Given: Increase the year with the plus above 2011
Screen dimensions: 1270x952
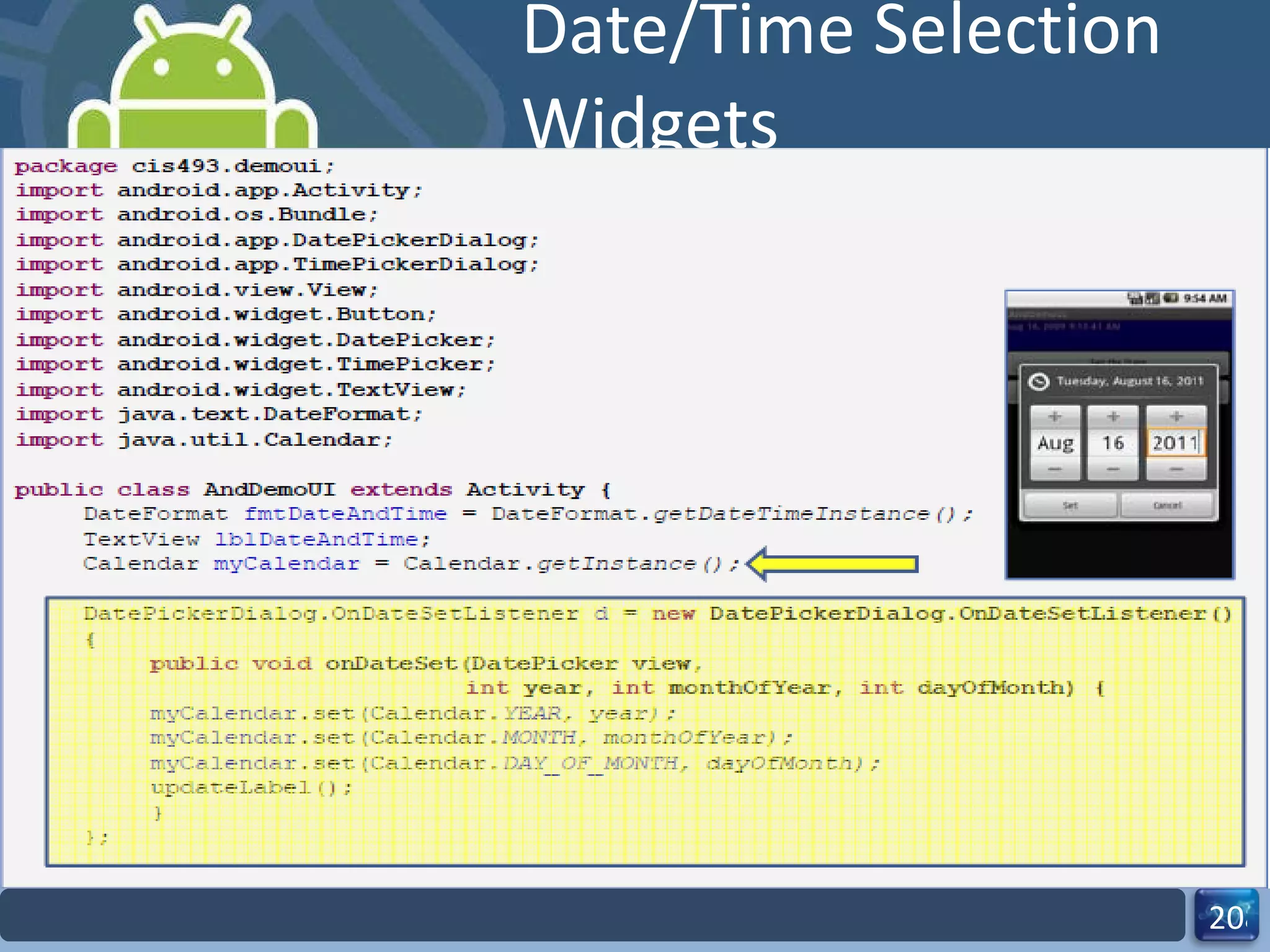Looking at the screenshot, I should coord(1176,416).
